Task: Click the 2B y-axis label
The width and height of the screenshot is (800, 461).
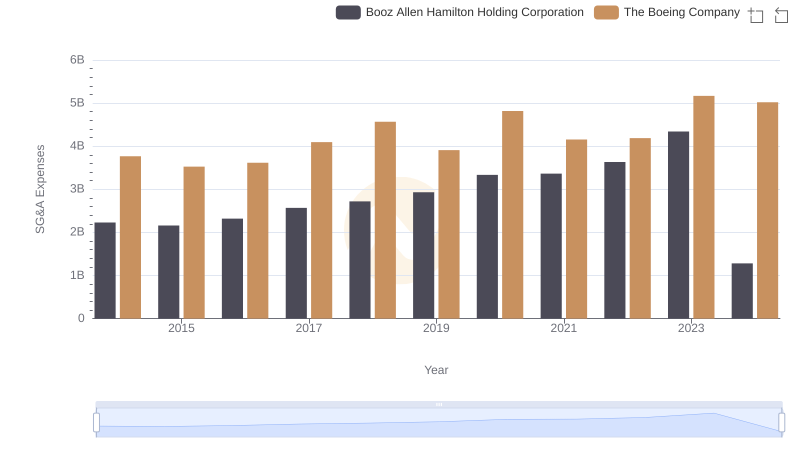Action: (77, 232)
